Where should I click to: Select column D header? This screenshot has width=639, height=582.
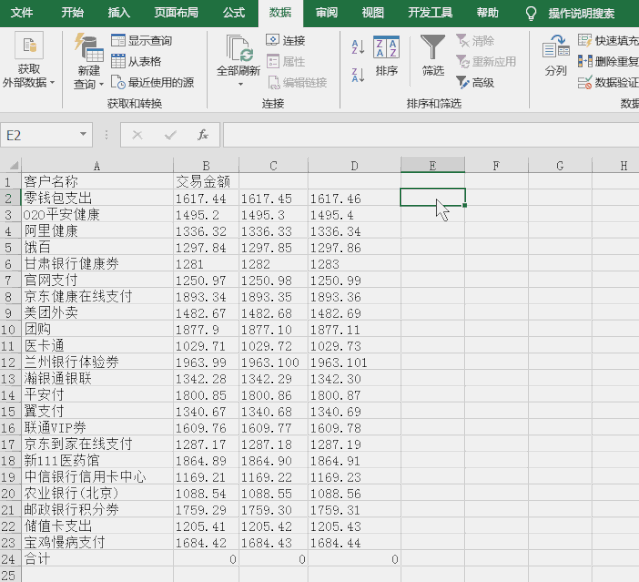tap(355, 165)
